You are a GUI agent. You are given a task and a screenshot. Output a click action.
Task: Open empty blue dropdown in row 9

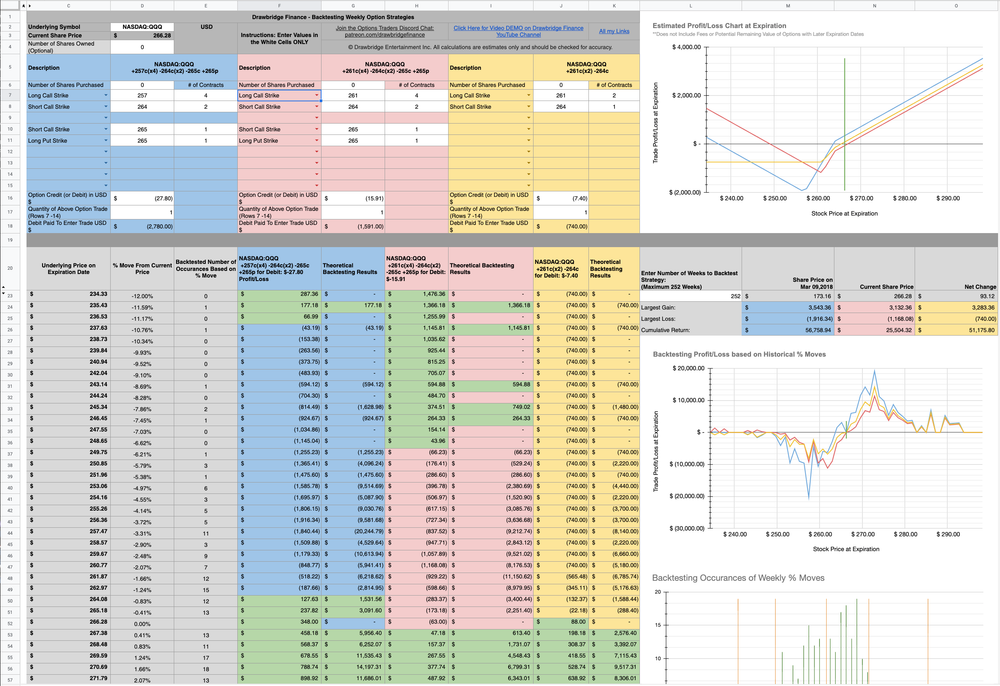106,118
